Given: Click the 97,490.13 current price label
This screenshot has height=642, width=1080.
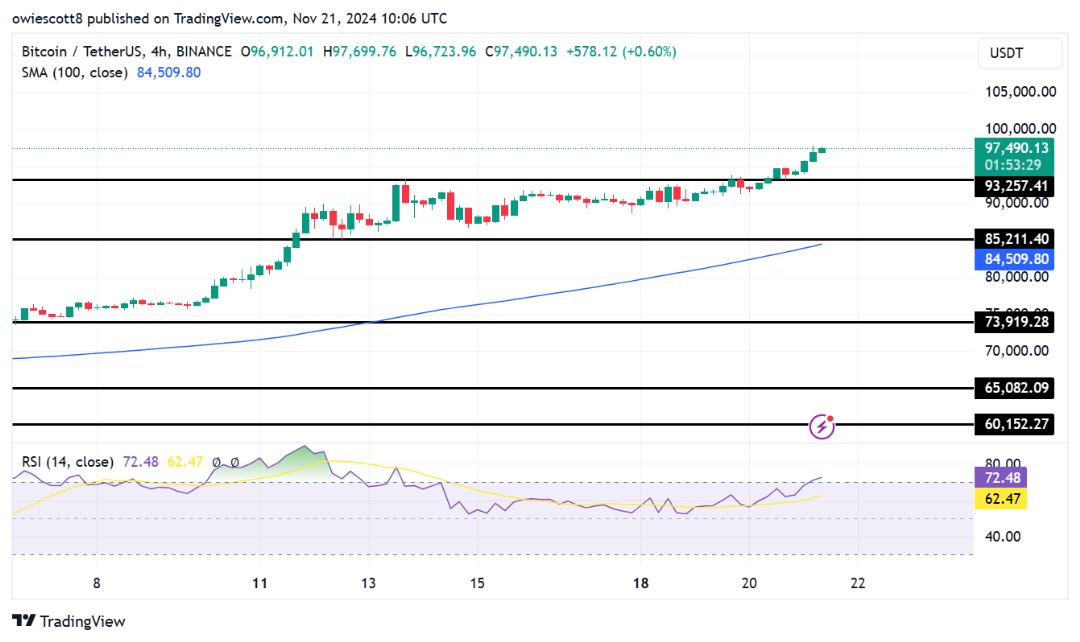Looking at the screenshot, I should click(1014, 147).
